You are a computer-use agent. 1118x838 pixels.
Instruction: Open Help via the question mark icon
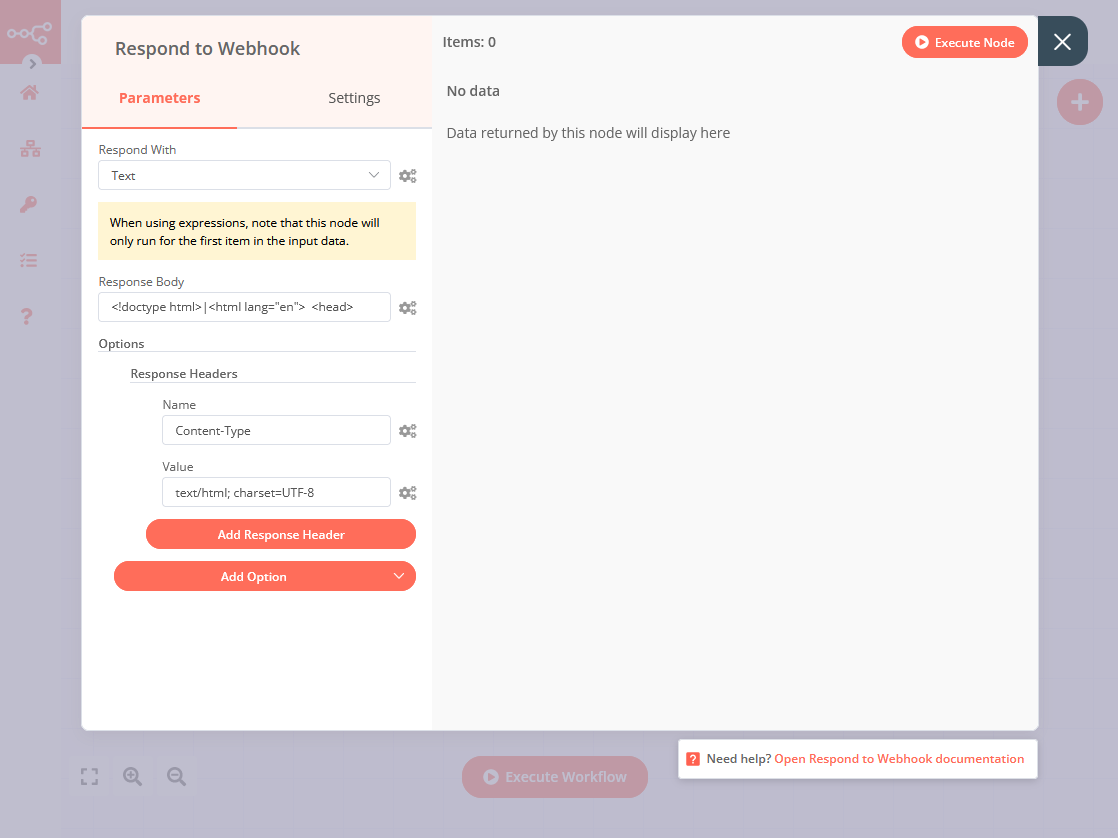pos(30,316)
